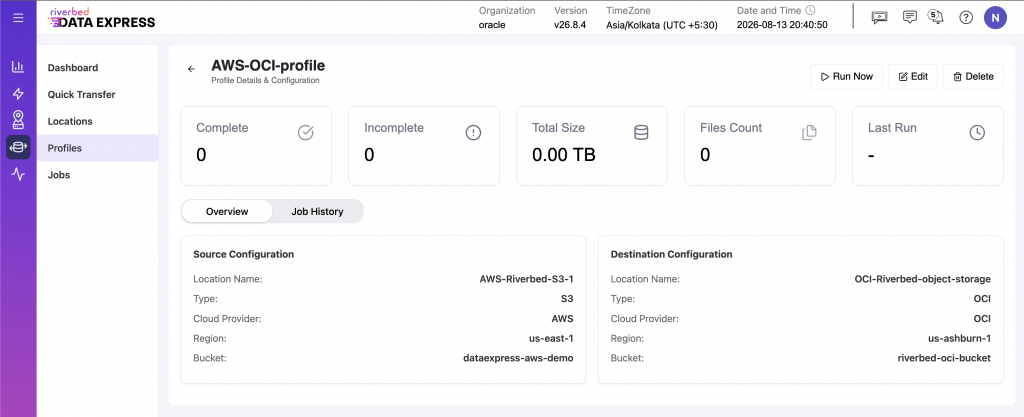Open Locations in the side menu
The height and width of the screenshot is (417, 1024).
(98, 121)
